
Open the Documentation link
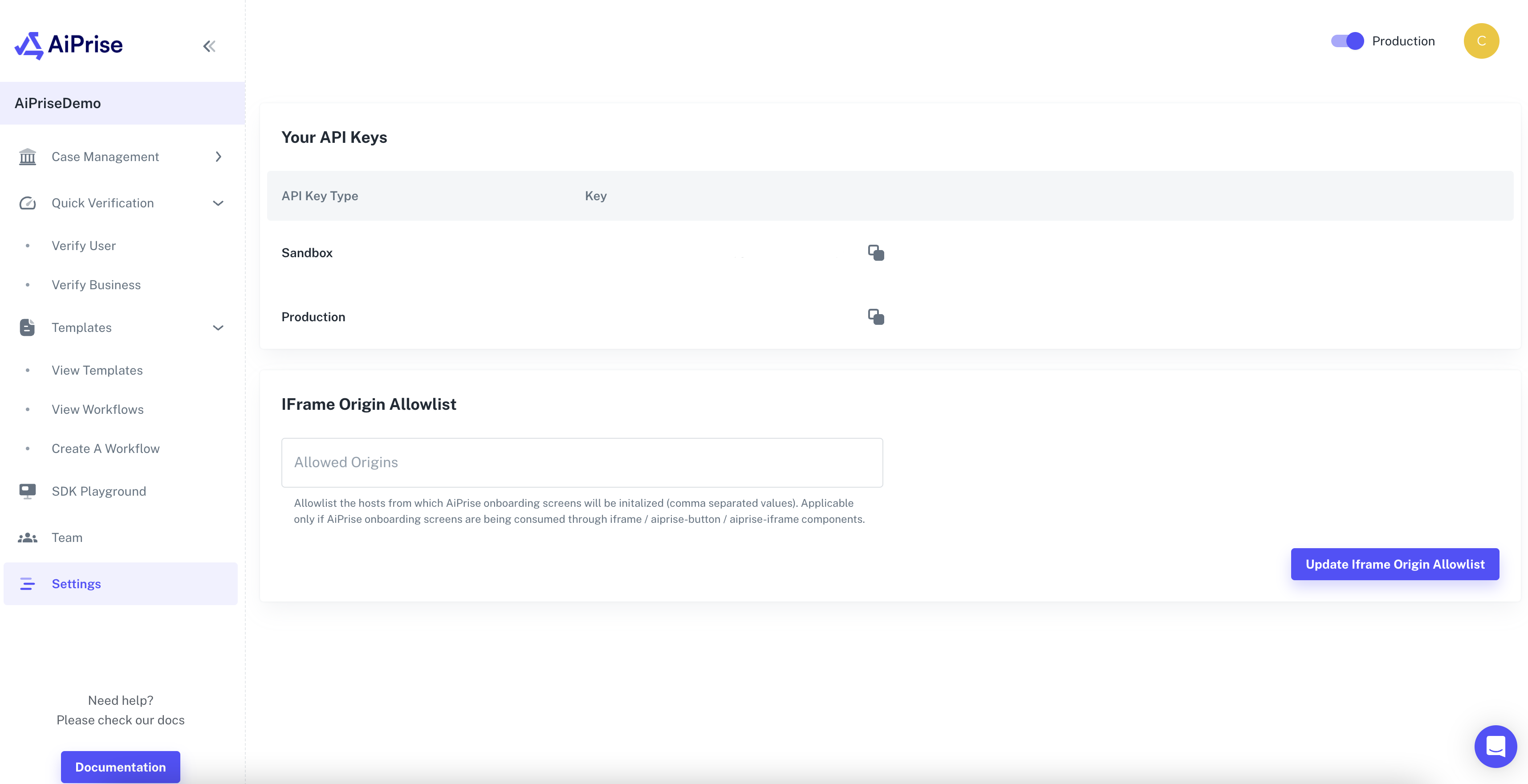click(x=120, y=767)
